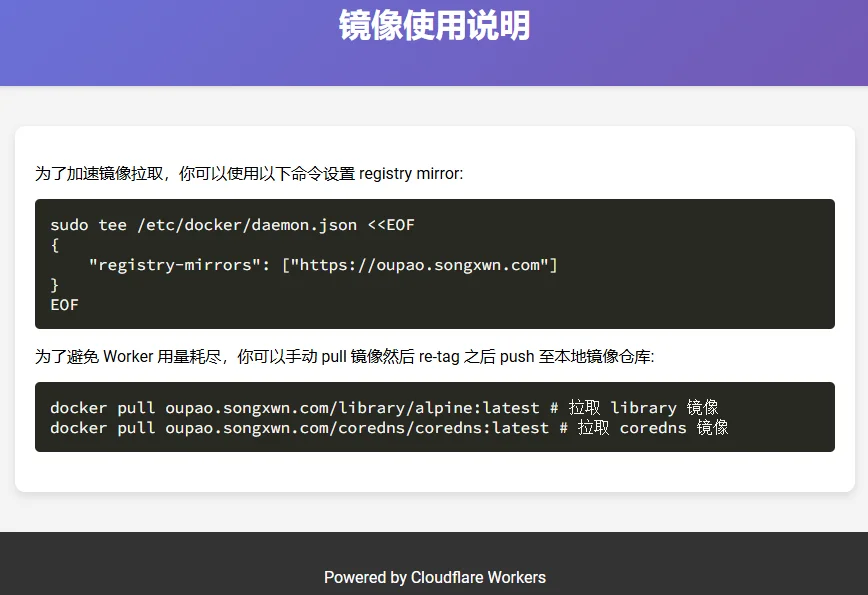Click the 镜像使用说明 page heading
Image resolution: width=868 pixels, height=595 pixels.
(434, 26)
